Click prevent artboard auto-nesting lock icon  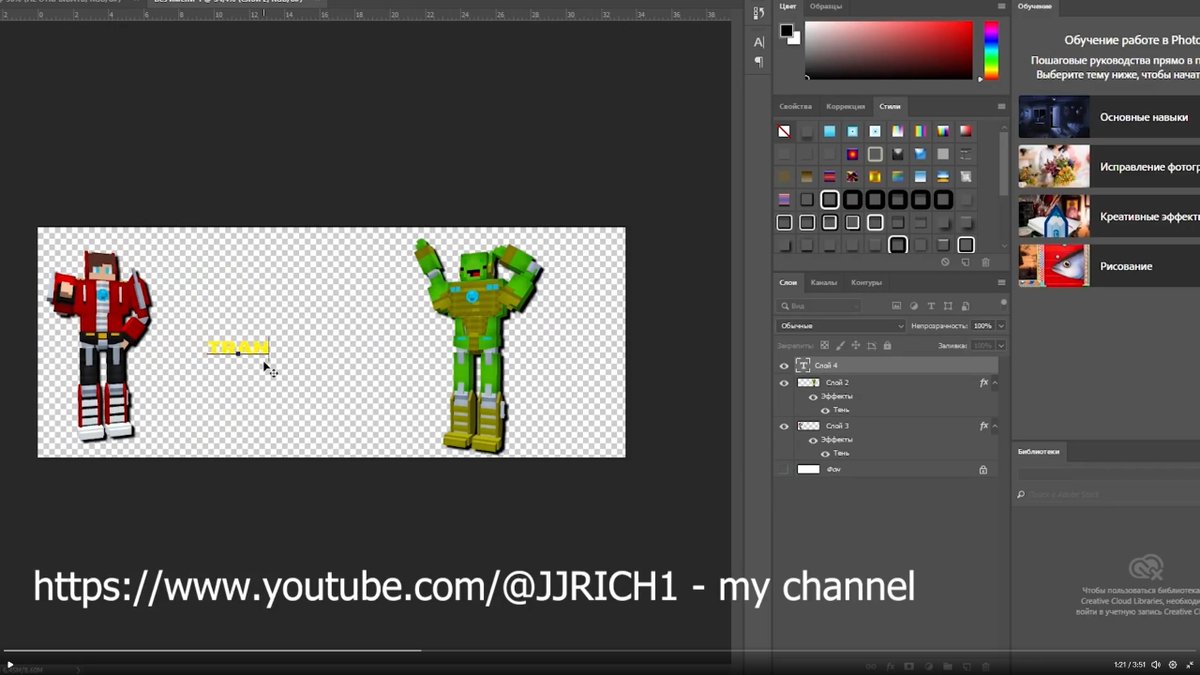(872, 346)
